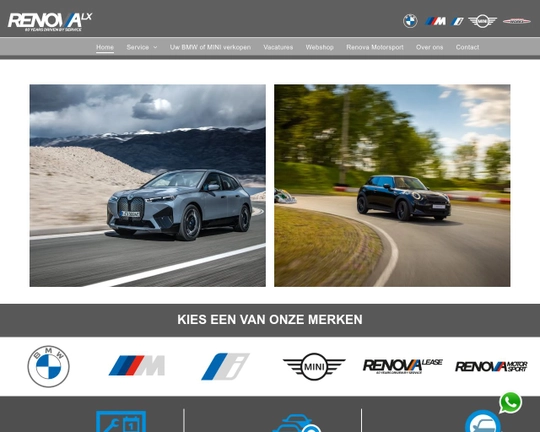The width and height of the screenshot is (540, 432).
Task: Click the circular car icon at bottom right
Action: coord(483,421)
